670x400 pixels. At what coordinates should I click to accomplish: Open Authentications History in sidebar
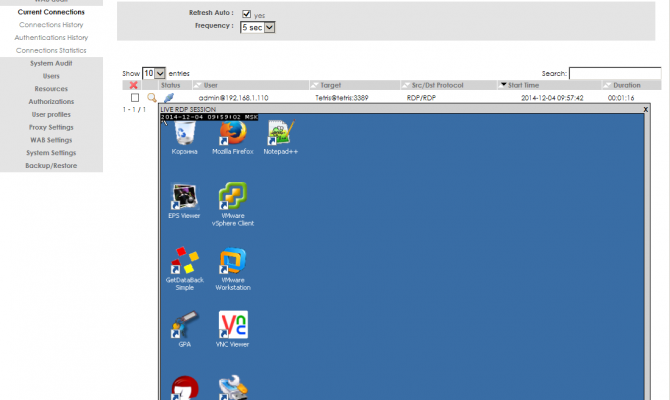[x=51, y=38]
